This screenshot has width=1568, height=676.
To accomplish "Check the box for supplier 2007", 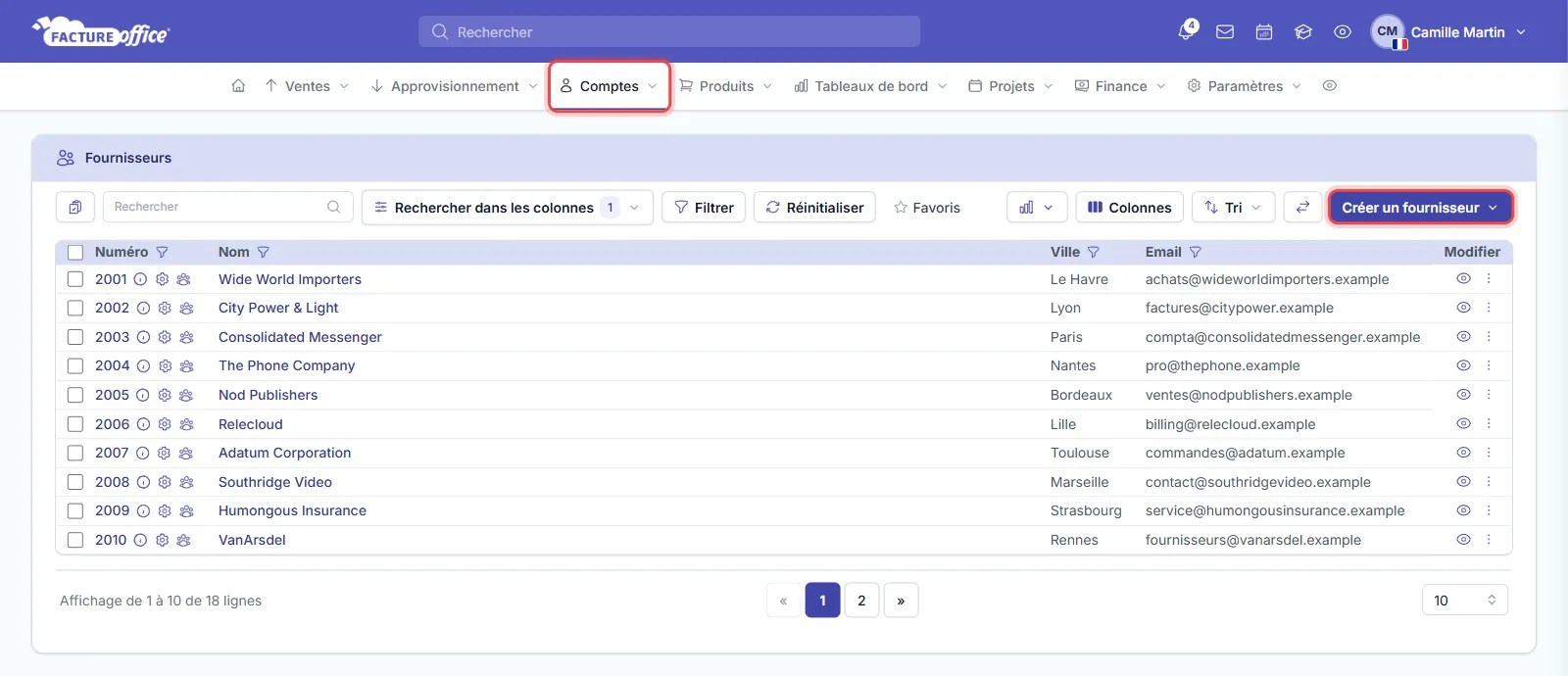I will pyautogui.click(x=75, y=453).
